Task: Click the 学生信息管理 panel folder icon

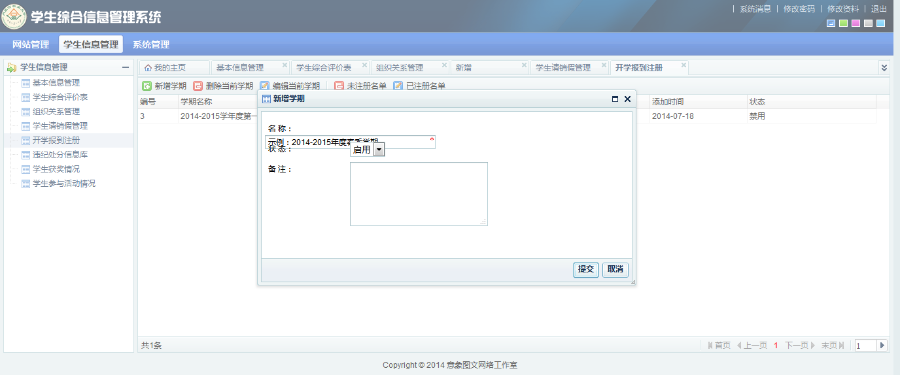Action: (11, 68)
